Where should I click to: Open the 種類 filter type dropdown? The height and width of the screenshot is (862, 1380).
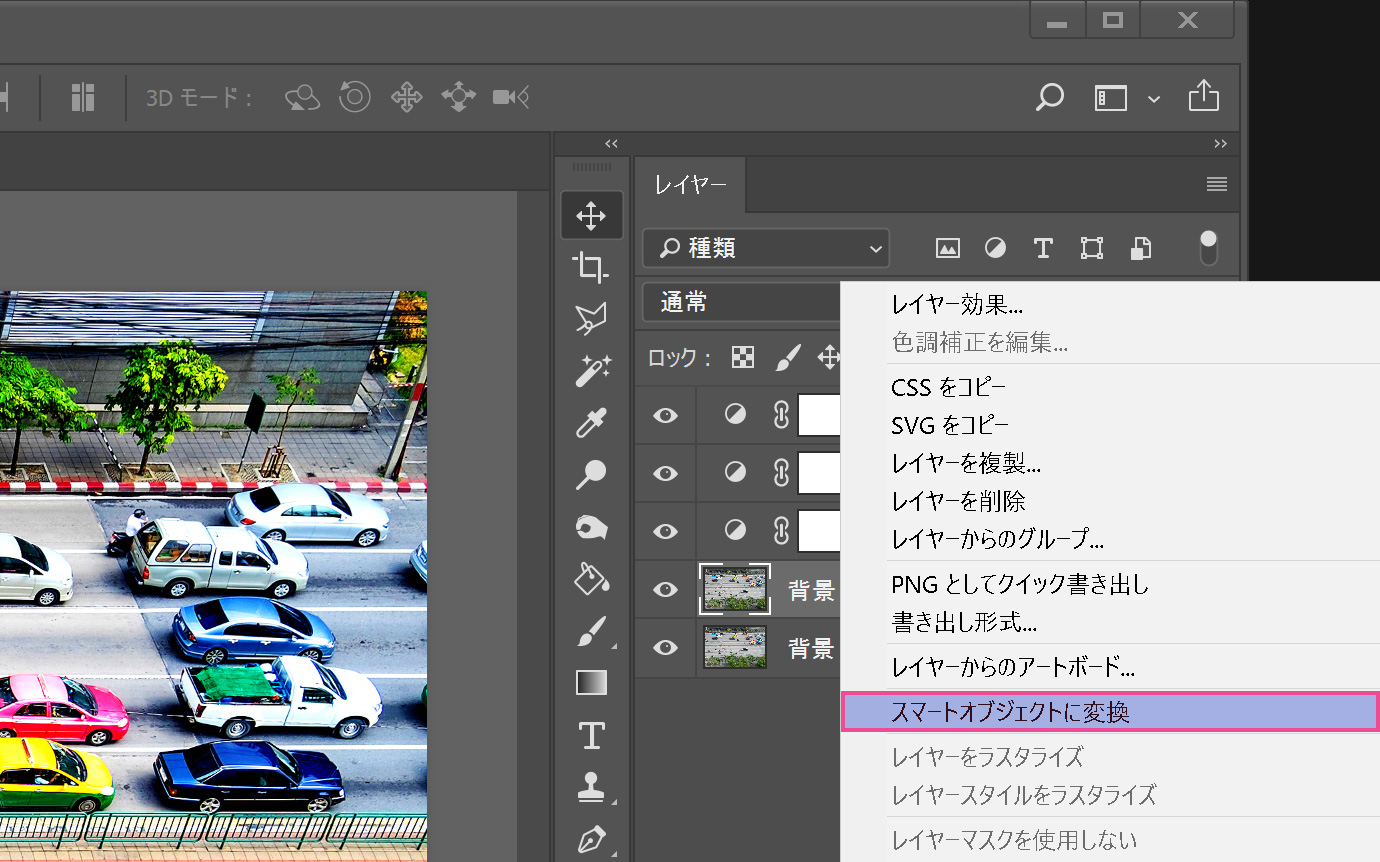click(x=765, y=248)
